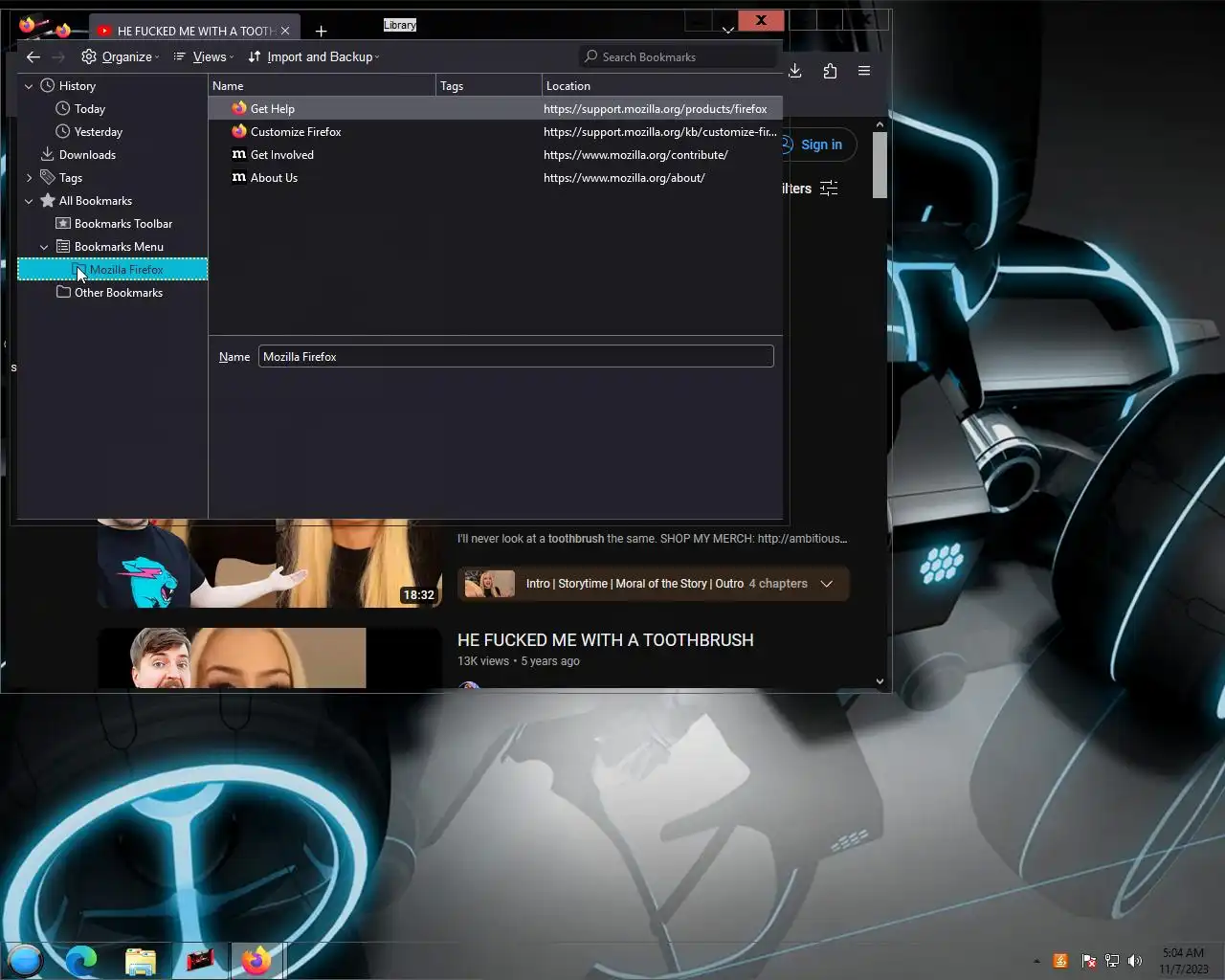This screenshot has height=980, width=1225.
Task: Open Import and Backup menu
Action: tap(314, 57)
